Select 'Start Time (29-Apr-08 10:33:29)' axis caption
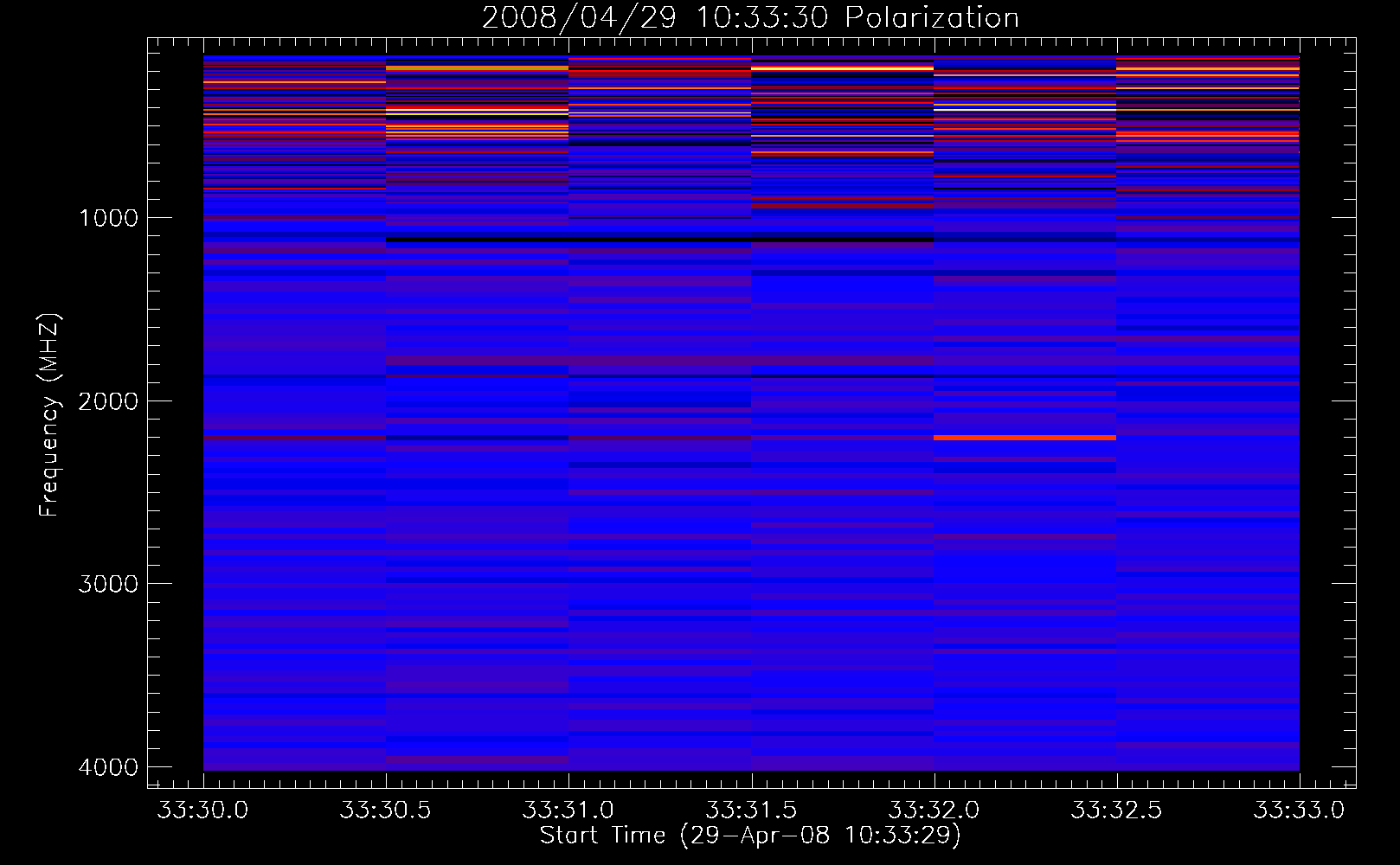 click(751, 836)
